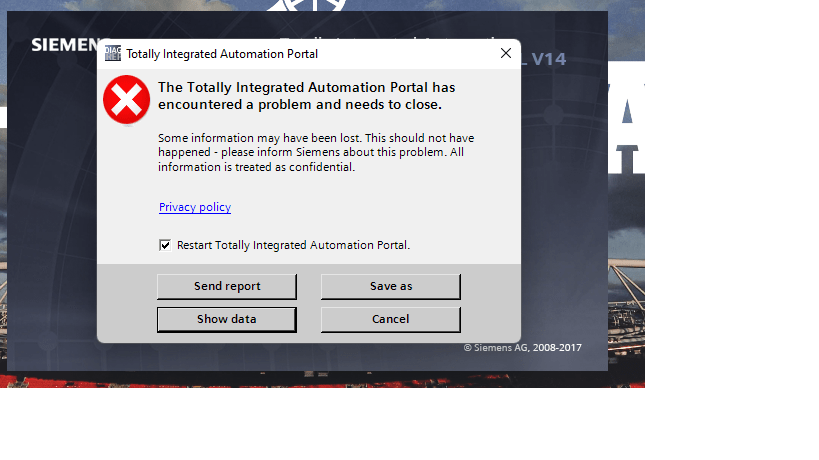819x460 pixels.
Task: Close the error dialog with X button
Action: [505, 54]
